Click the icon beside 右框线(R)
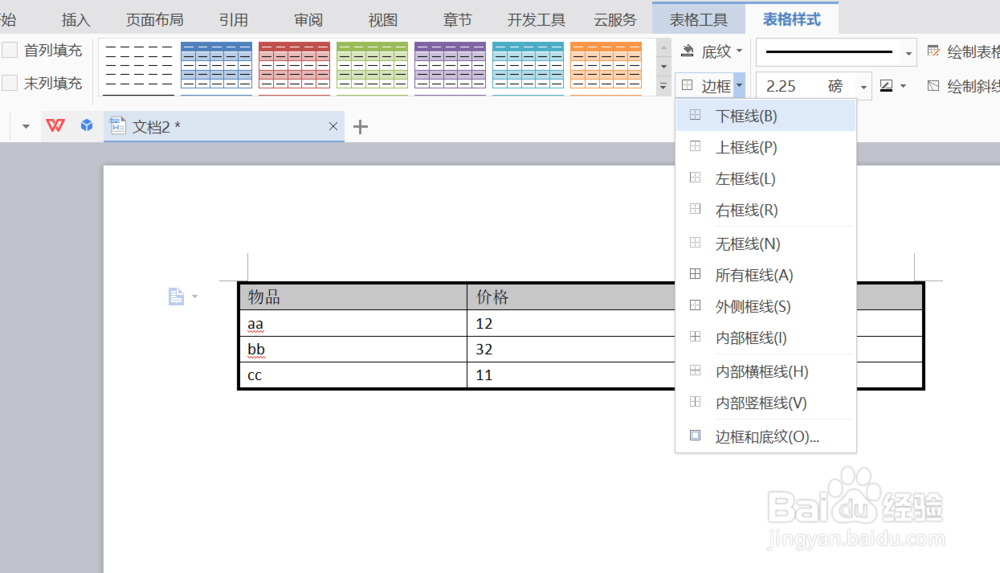The image size is (1000, 573). 695,209
